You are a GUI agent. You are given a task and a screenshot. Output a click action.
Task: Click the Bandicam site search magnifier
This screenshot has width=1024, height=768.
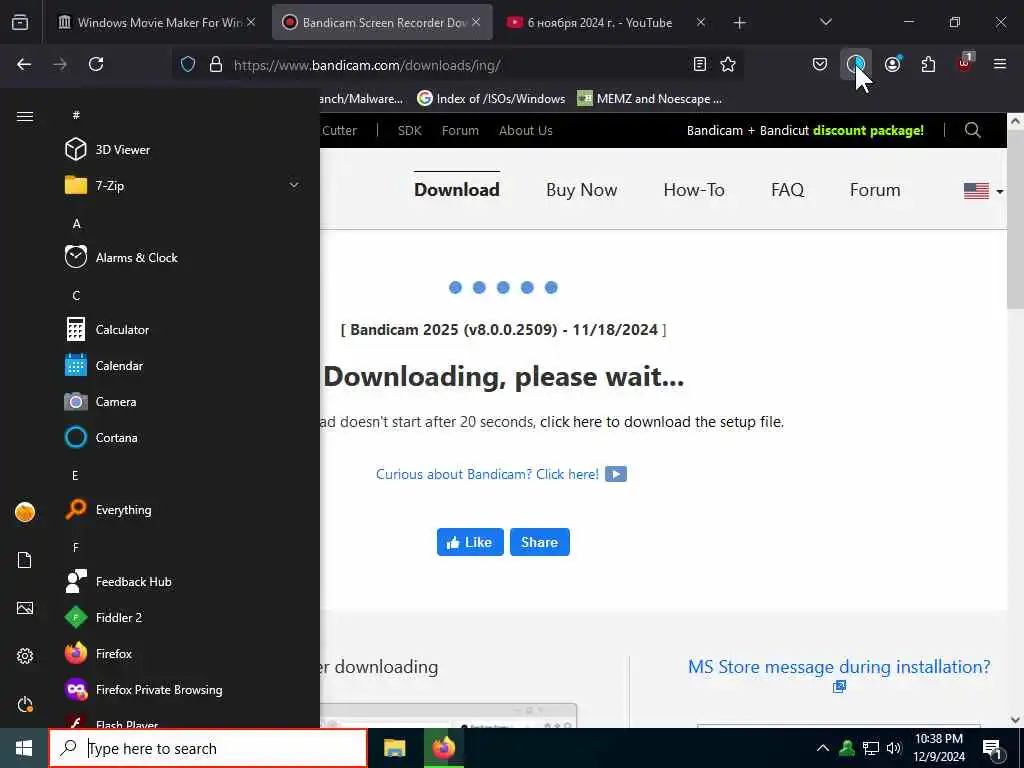click(x=972, y=130)
